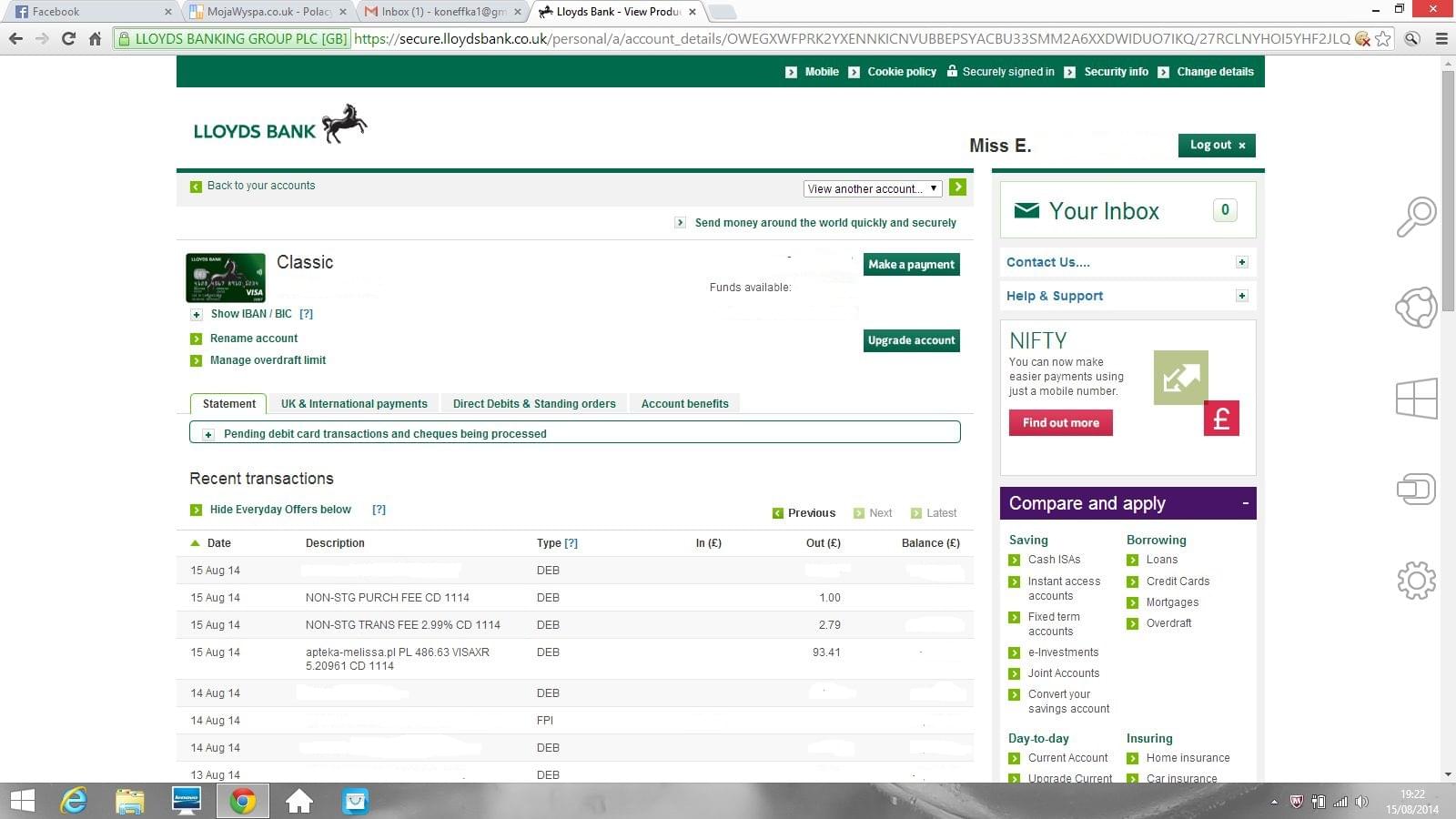Screen dimensions: 1456x819
Task: Open the View another account dropdown
Action: 873,188
